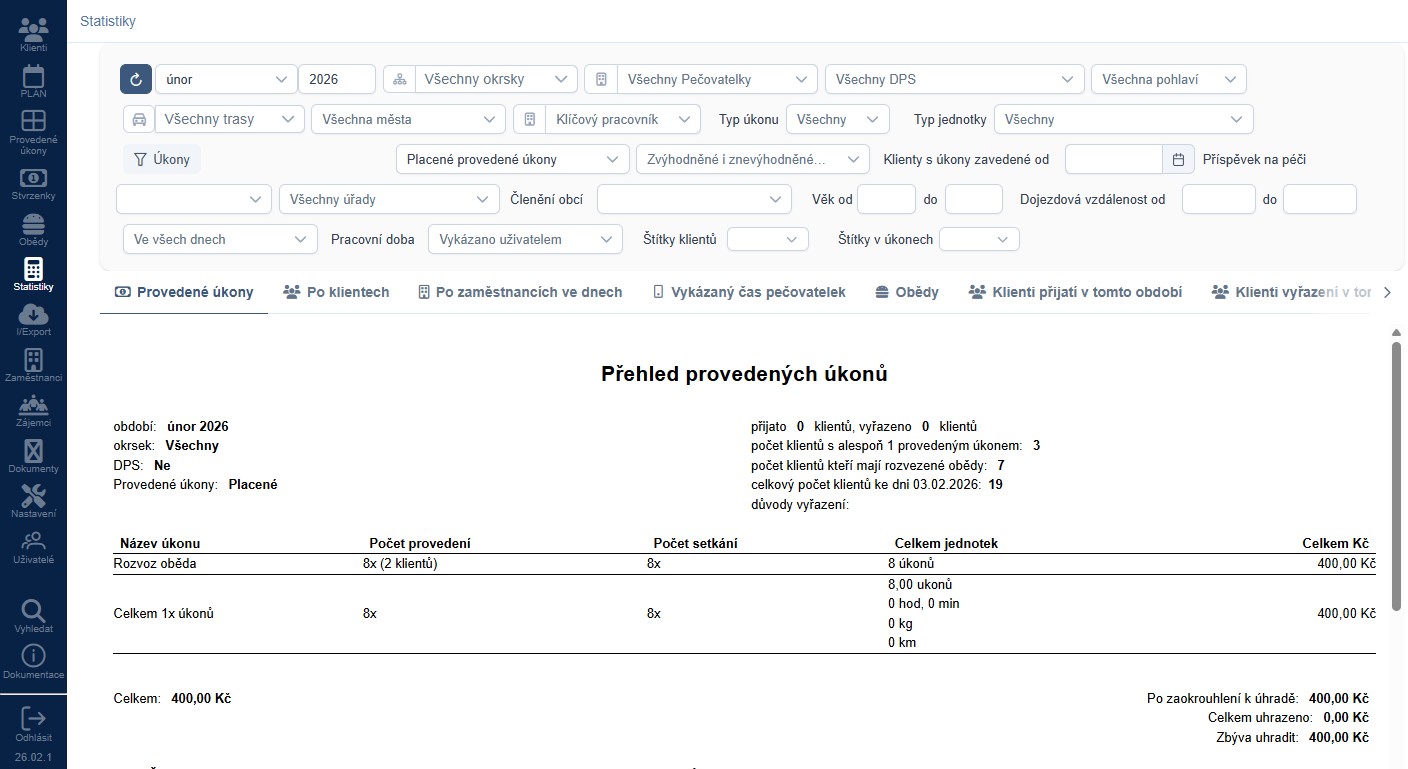This screenshot has height=769, width=1408.
Task: Open the Všechny okrsky dropdown
Action: tap(496, 79)
